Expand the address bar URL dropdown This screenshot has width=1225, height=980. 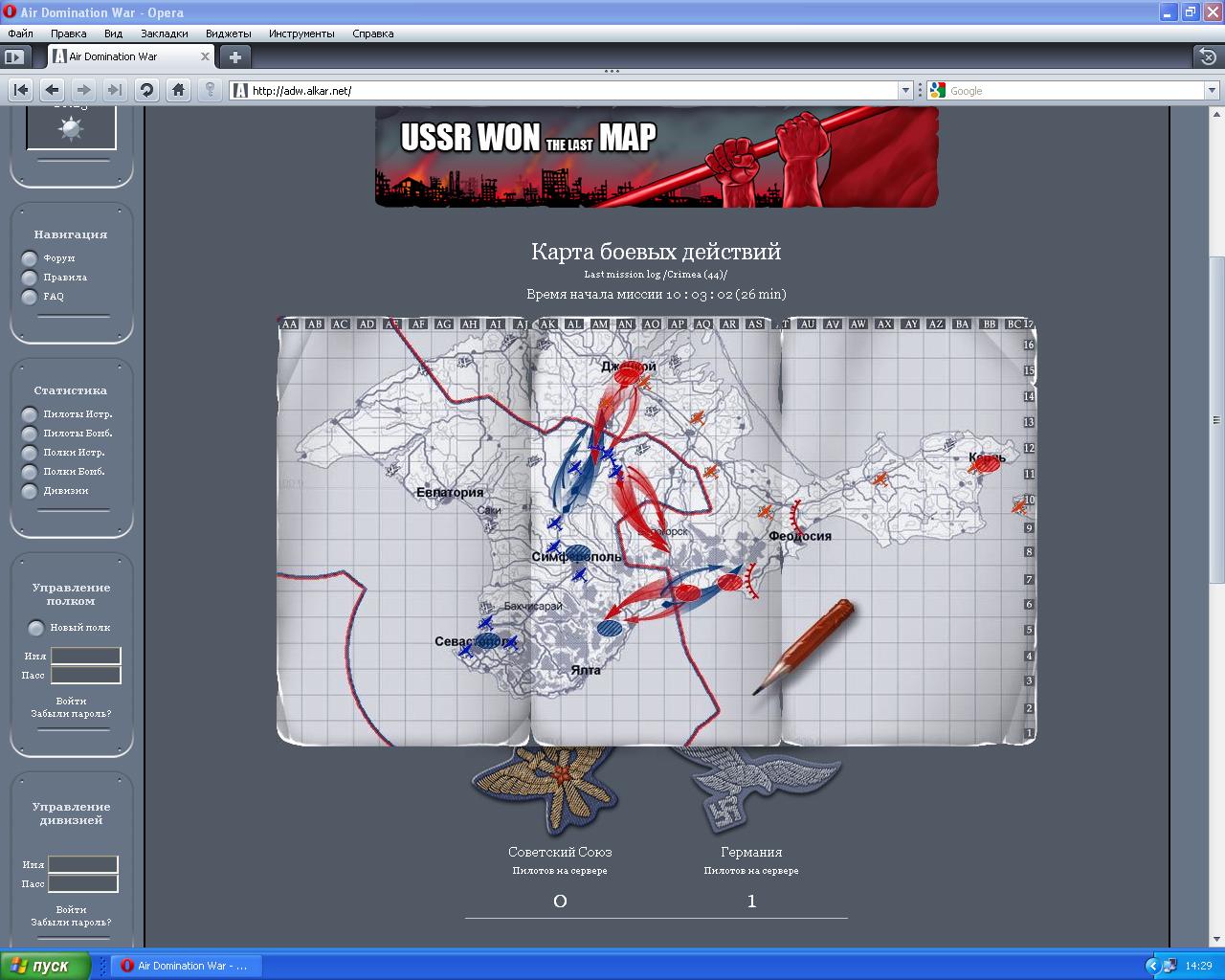click(905, 90)
